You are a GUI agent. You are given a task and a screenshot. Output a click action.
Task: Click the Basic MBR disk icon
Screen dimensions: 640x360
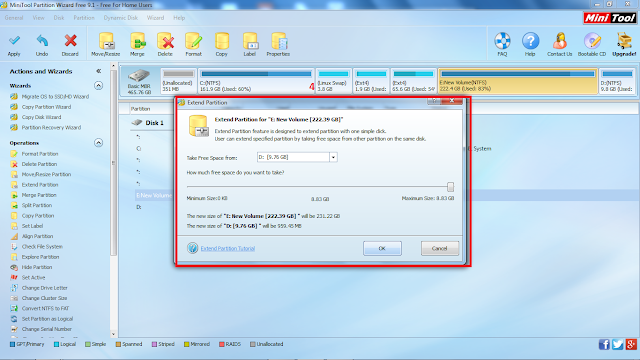point(139,76)
